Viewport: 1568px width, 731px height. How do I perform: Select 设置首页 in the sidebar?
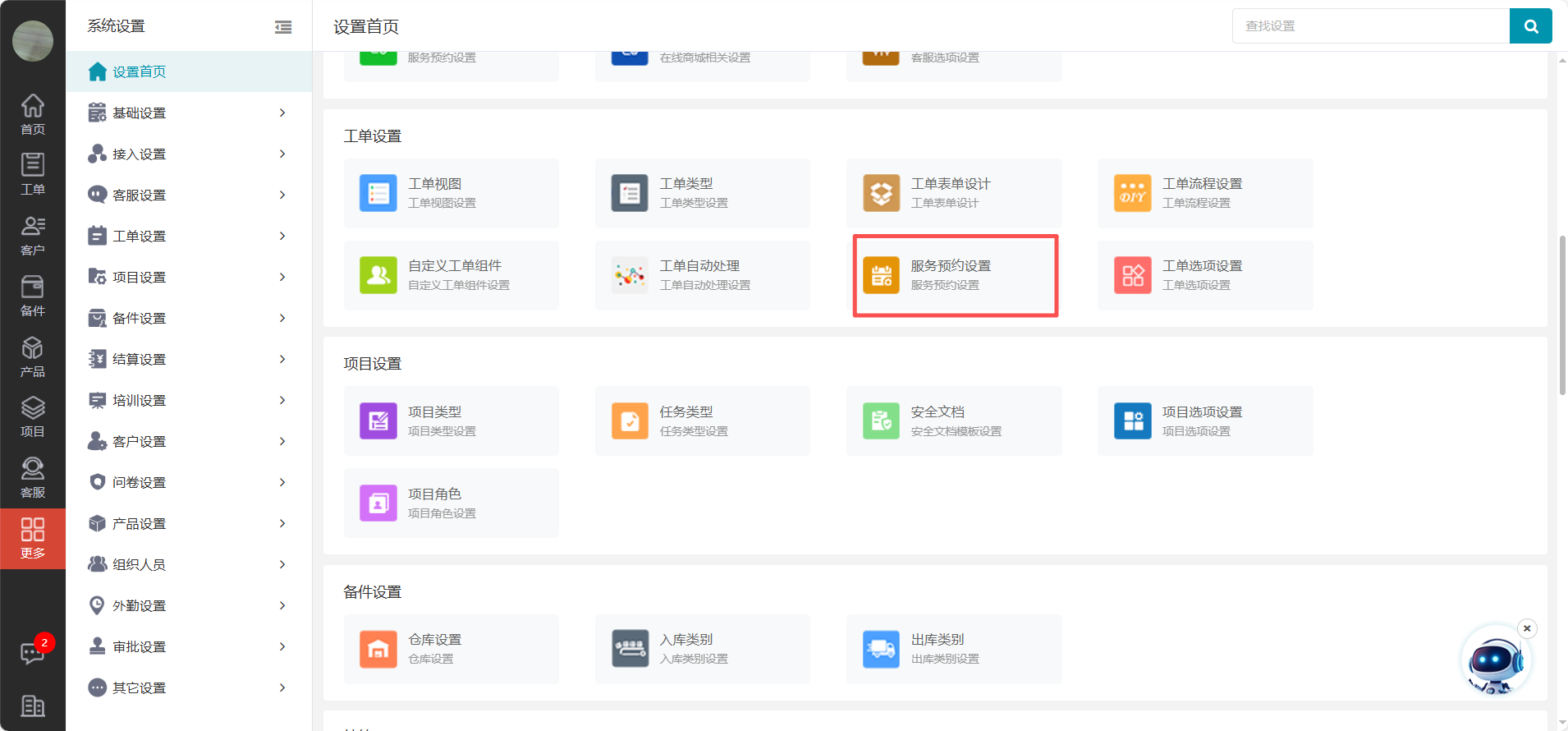140,71
